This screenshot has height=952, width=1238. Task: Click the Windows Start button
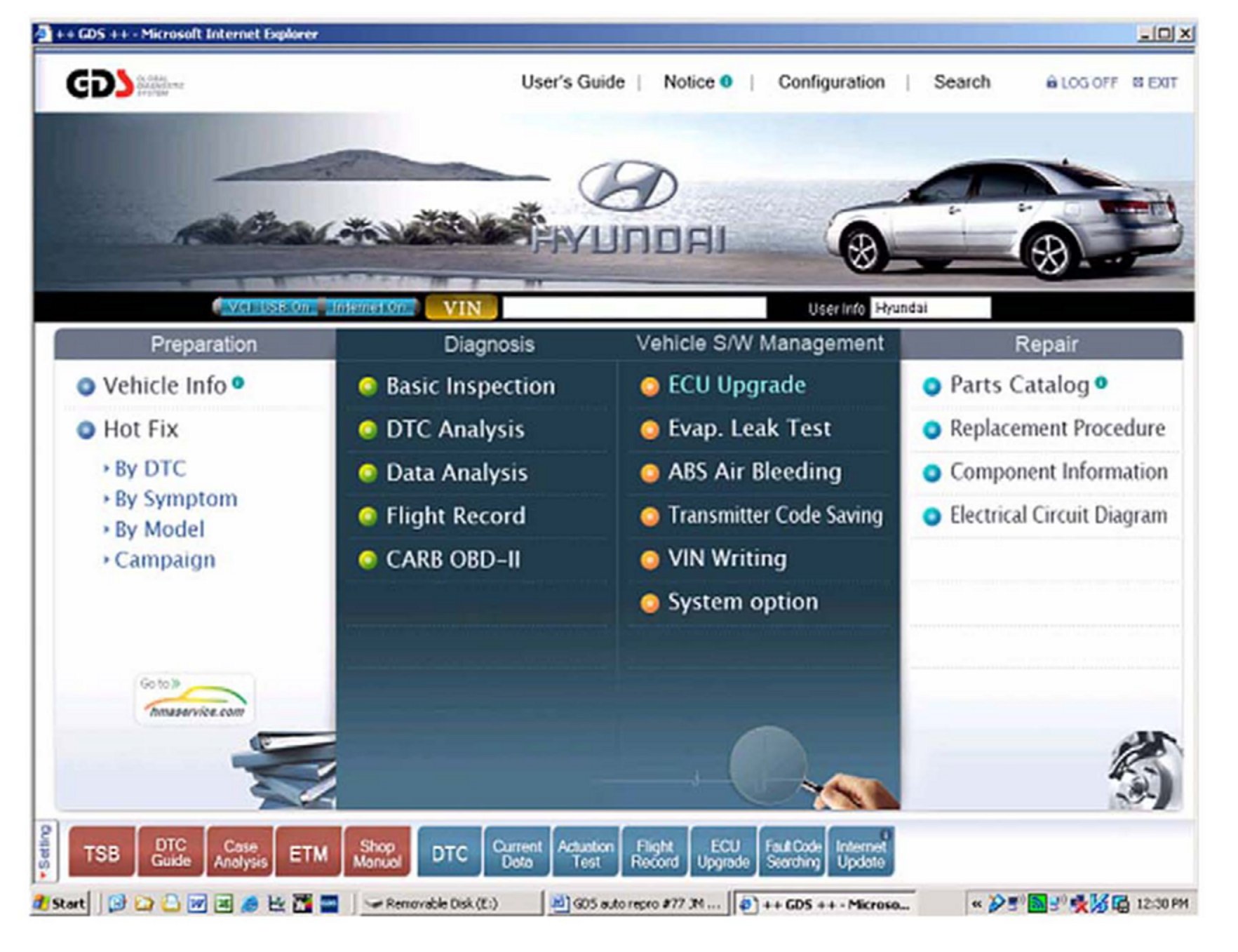click(61, 903)
